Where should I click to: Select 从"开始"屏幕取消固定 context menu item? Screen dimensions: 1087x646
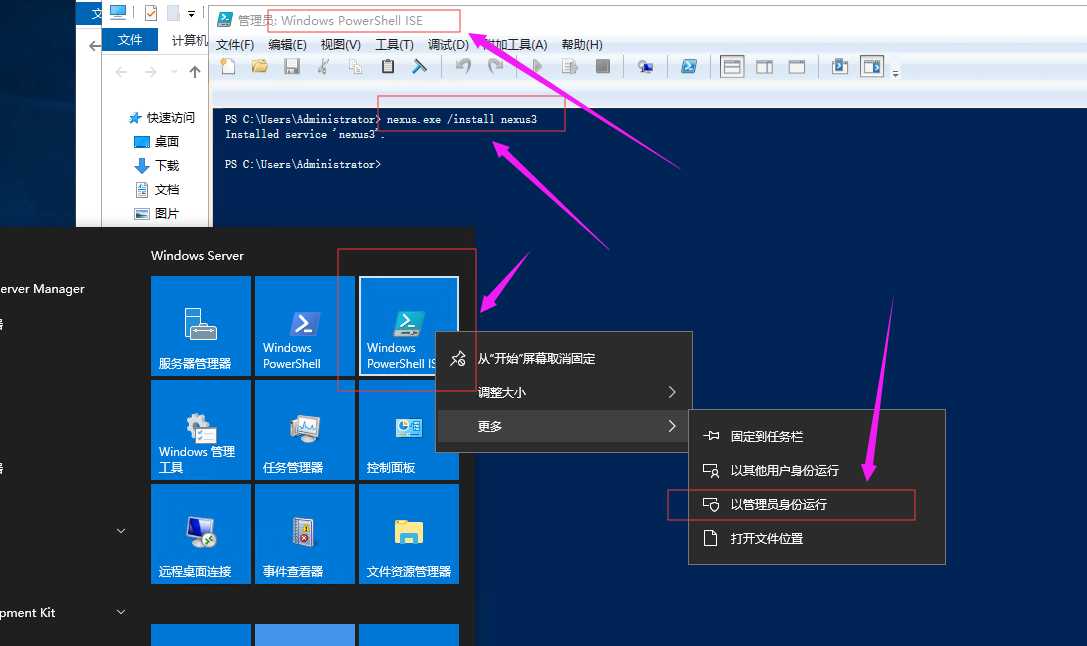pos(564,358)
